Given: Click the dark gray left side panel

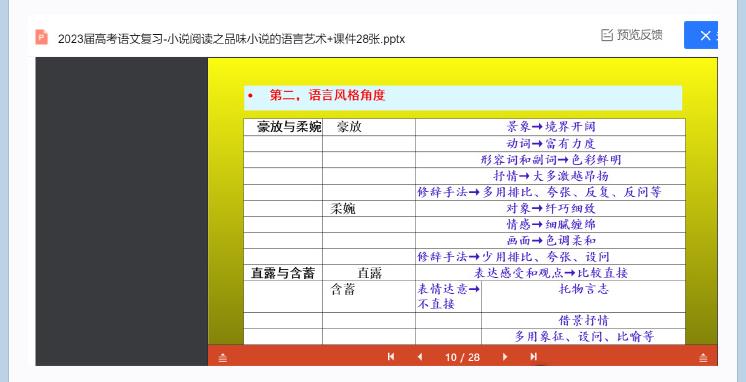Looking at the screenshot, I should 122,211.
